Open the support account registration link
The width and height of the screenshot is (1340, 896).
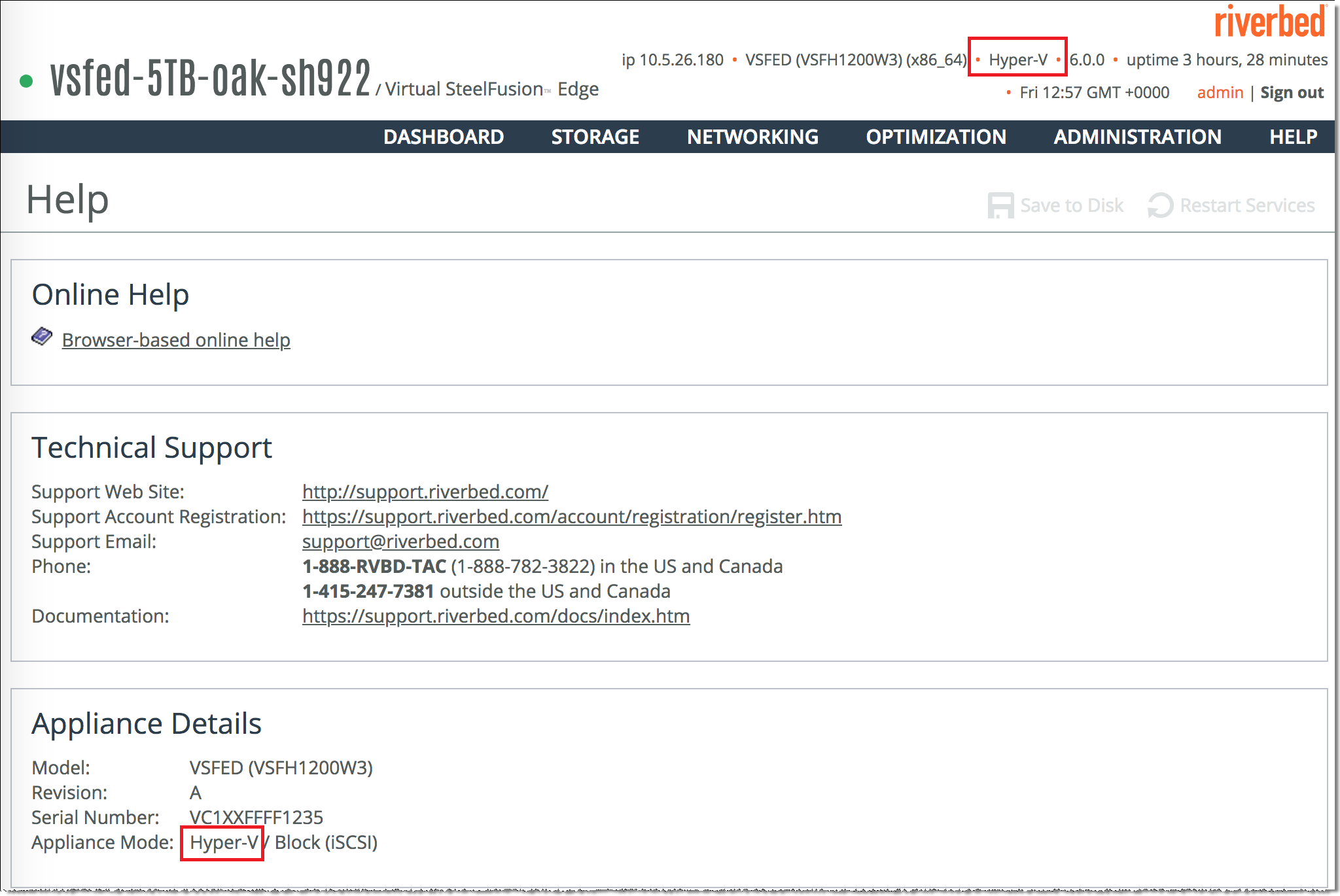pos(572,517)
